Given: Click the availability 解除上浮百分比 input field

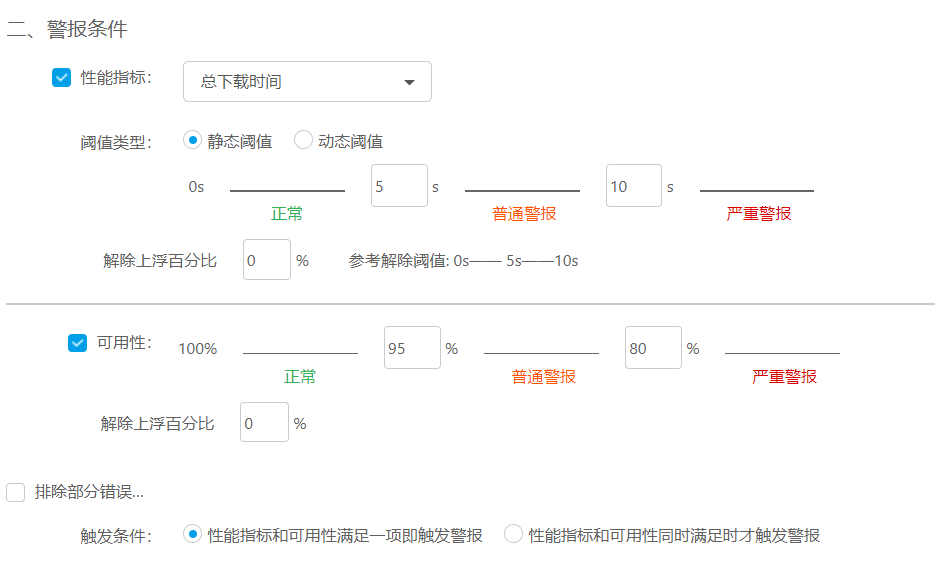Looking at the screenshot, I should pyautogui.click(x=264, y=422).
